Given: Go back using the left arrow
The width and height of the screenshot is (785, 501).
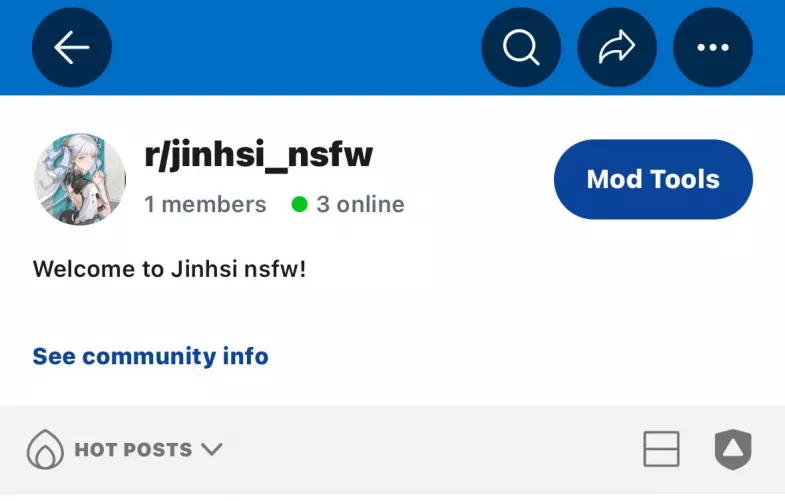Looking at the screenshot, I should pyautogui.click(x=72, y=47).
